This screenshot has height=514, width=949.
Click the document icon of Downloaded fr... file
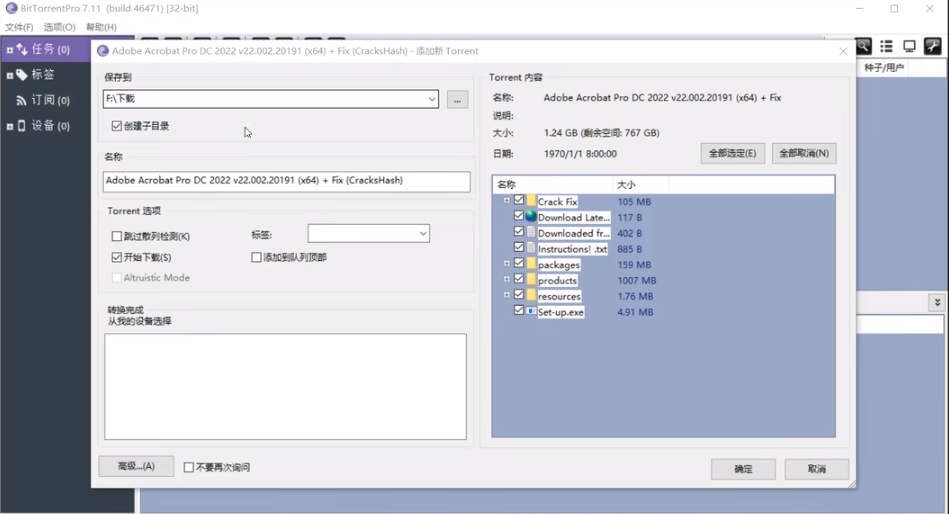coord(531,232)
